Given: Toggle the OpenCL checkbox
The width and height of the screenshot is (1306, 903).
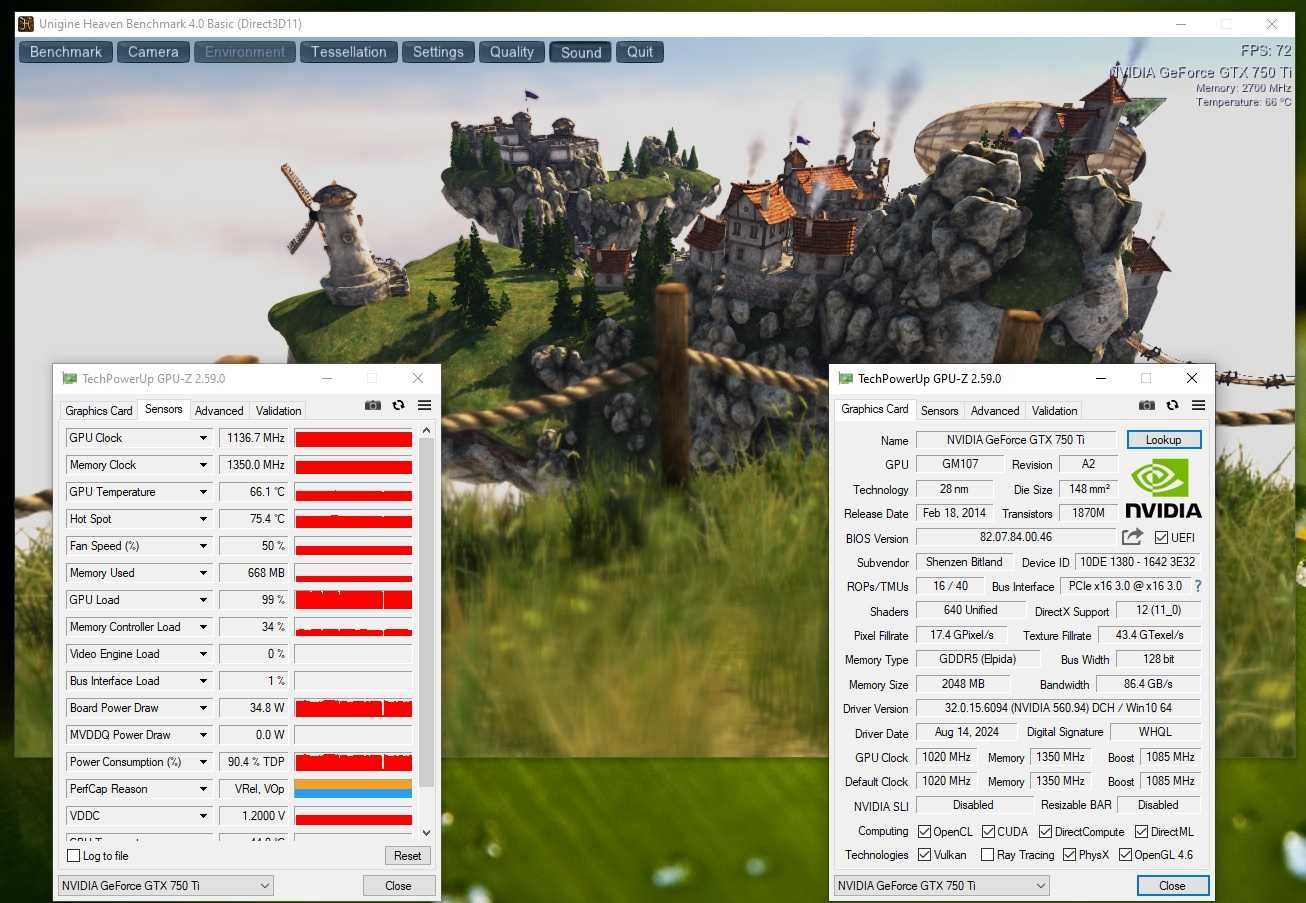Looking at the screenshot, I should coord(924,832).
